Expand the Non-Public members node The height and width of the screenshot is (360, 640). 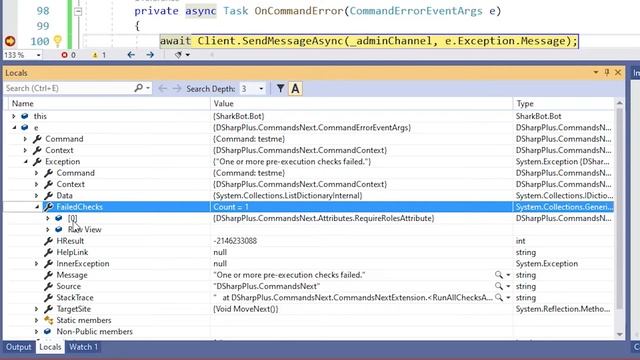37,332
